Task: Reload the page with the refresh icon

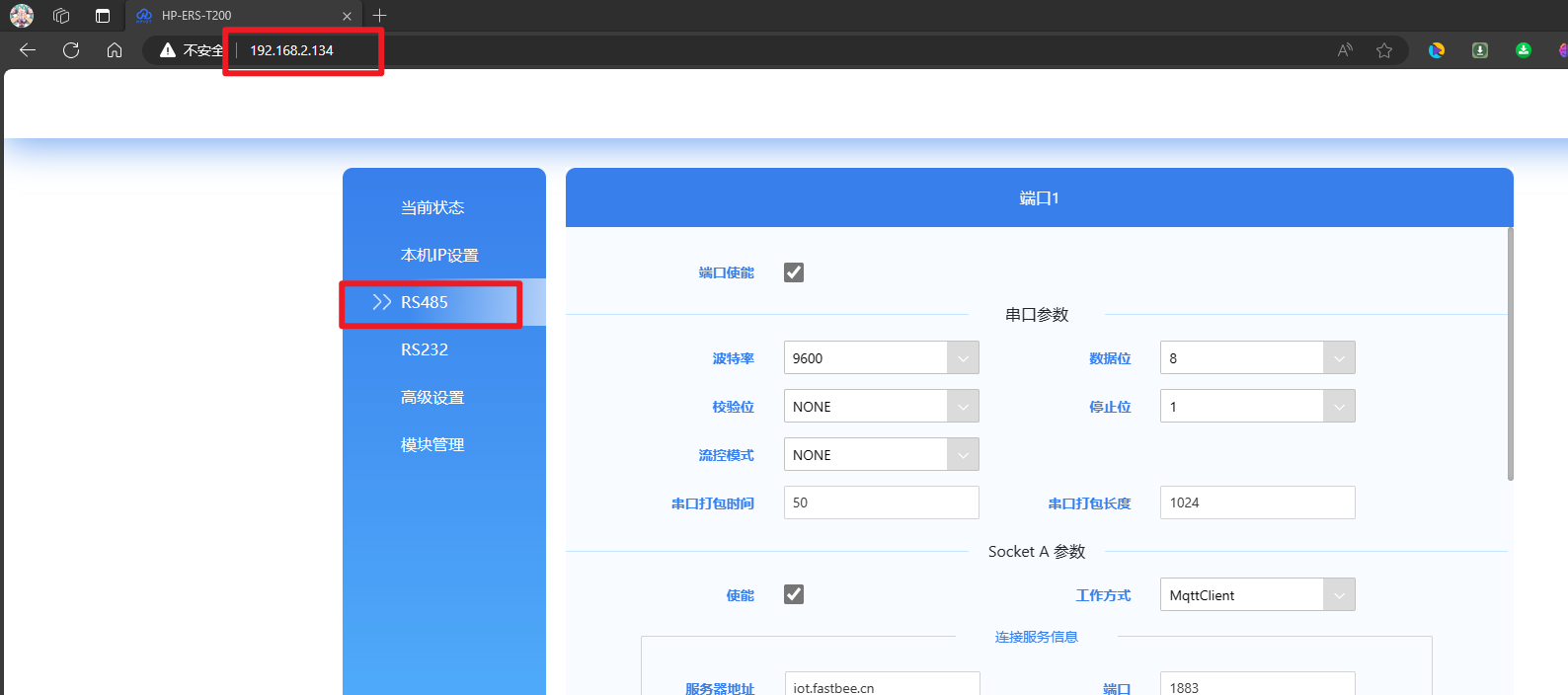Action: 71,50
